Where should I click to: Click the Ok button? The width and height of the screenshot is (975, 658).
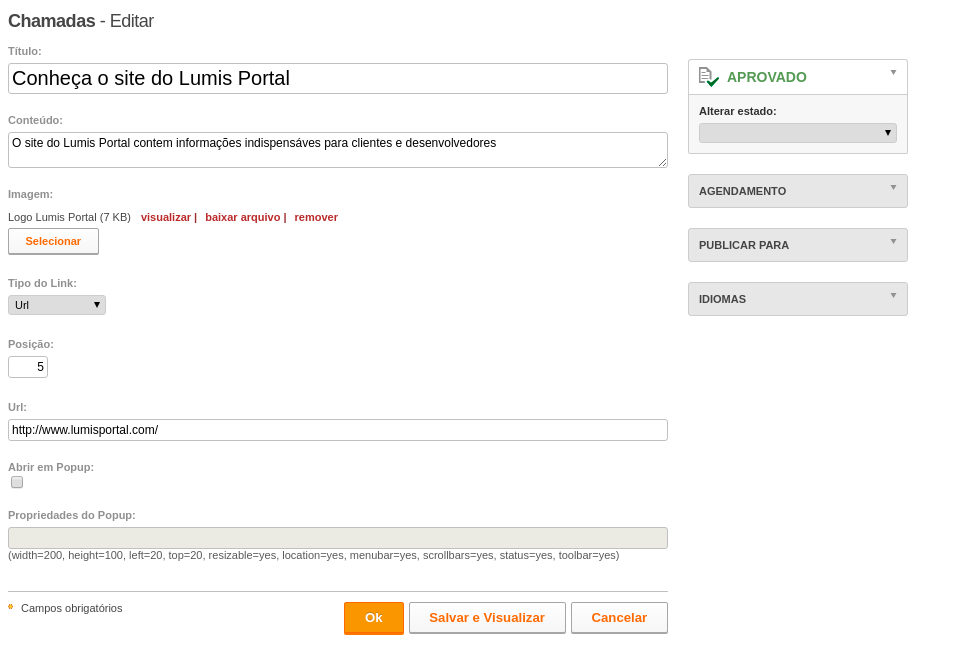(374, 618)
